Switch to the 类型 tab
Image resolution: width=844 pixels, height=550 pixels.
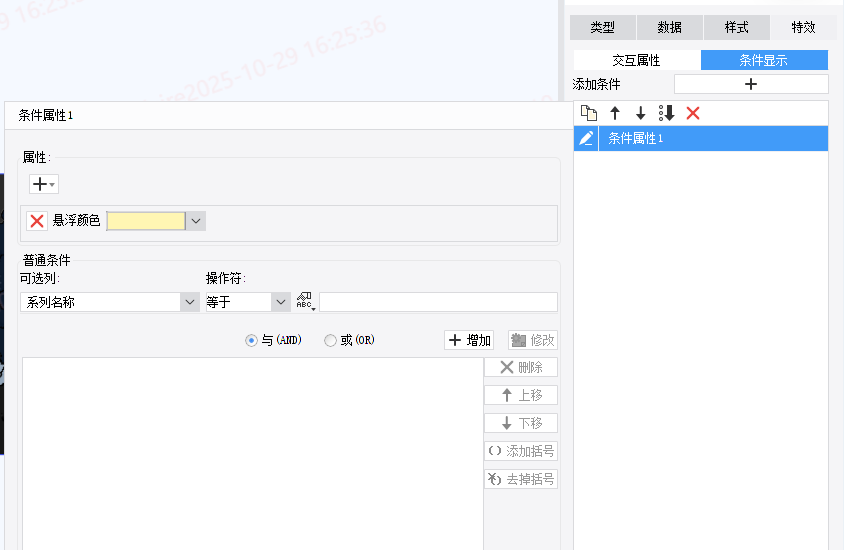[x=602, y=27]
